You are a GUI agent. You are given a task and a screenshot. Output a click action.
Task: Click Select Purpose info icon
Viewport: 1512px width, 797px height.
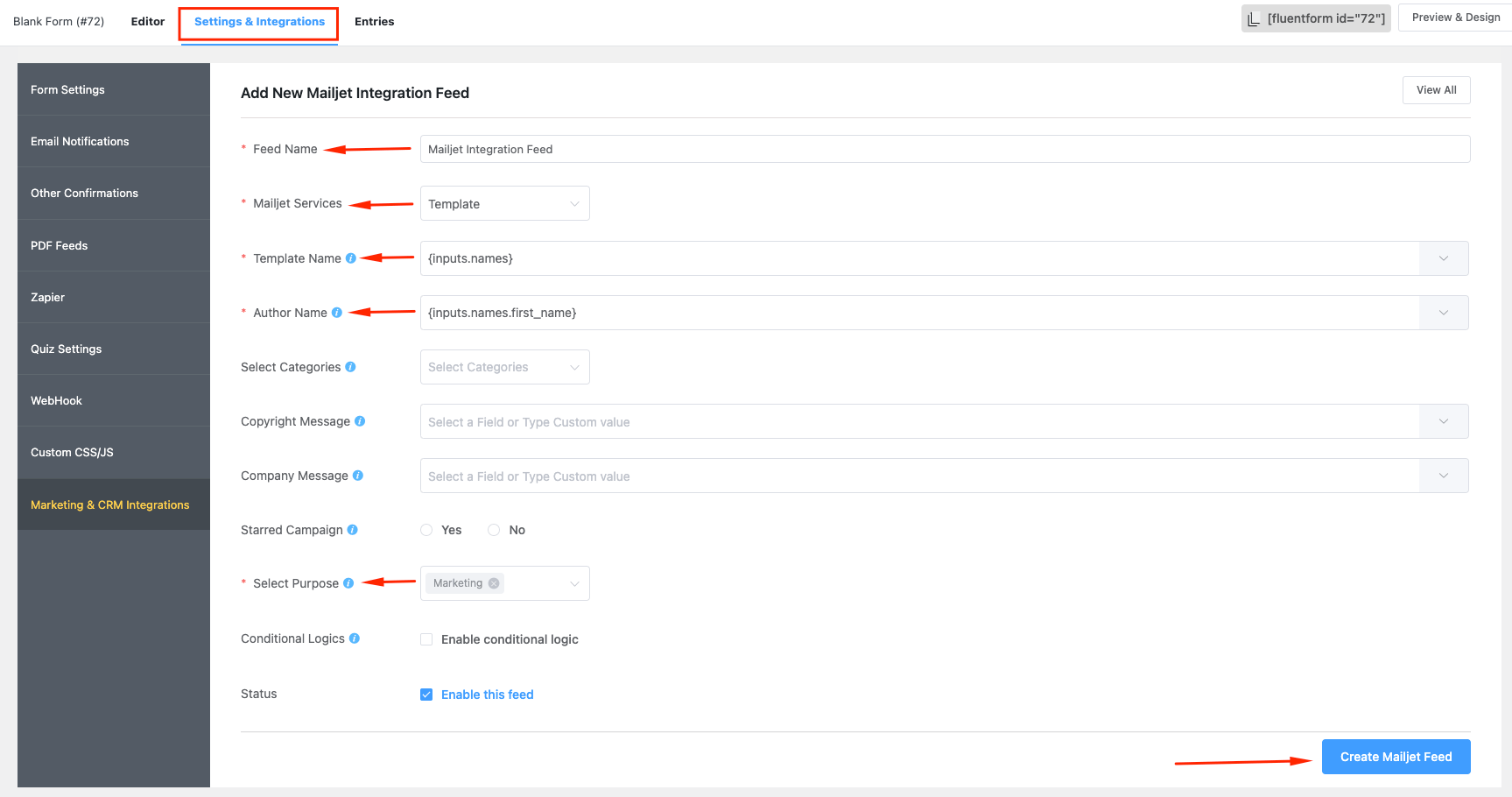point(348,583)
